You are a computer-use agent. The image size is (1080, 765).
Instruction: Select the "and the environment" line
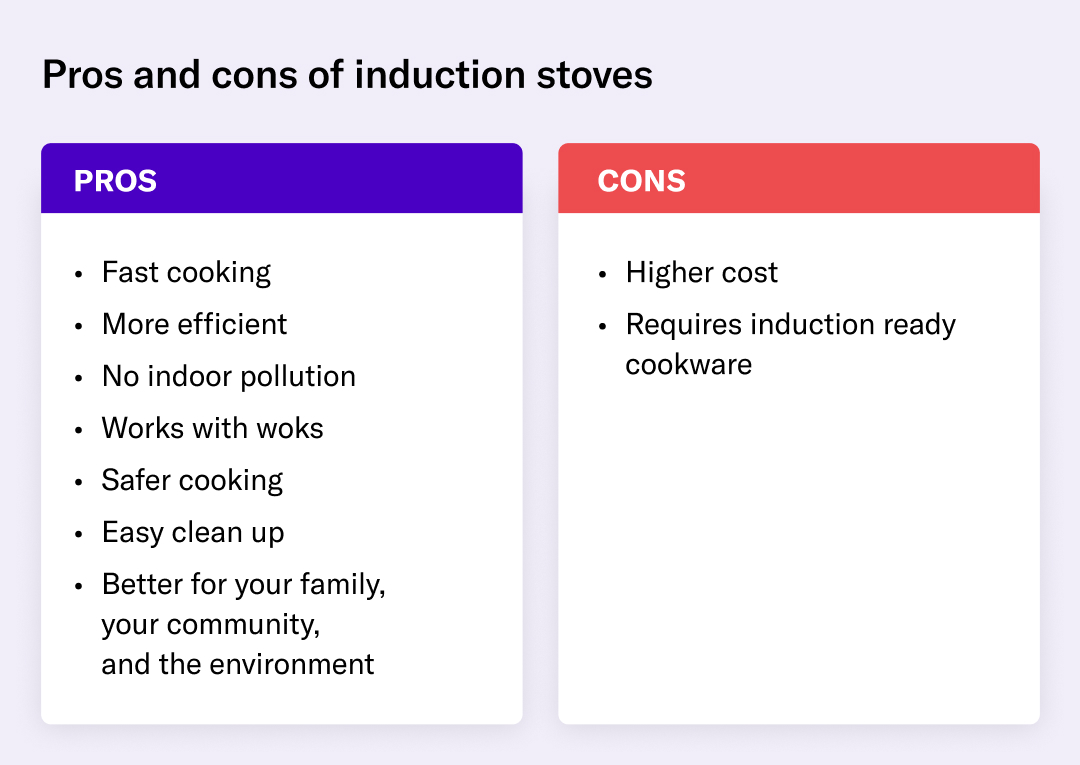coord(238,664)
